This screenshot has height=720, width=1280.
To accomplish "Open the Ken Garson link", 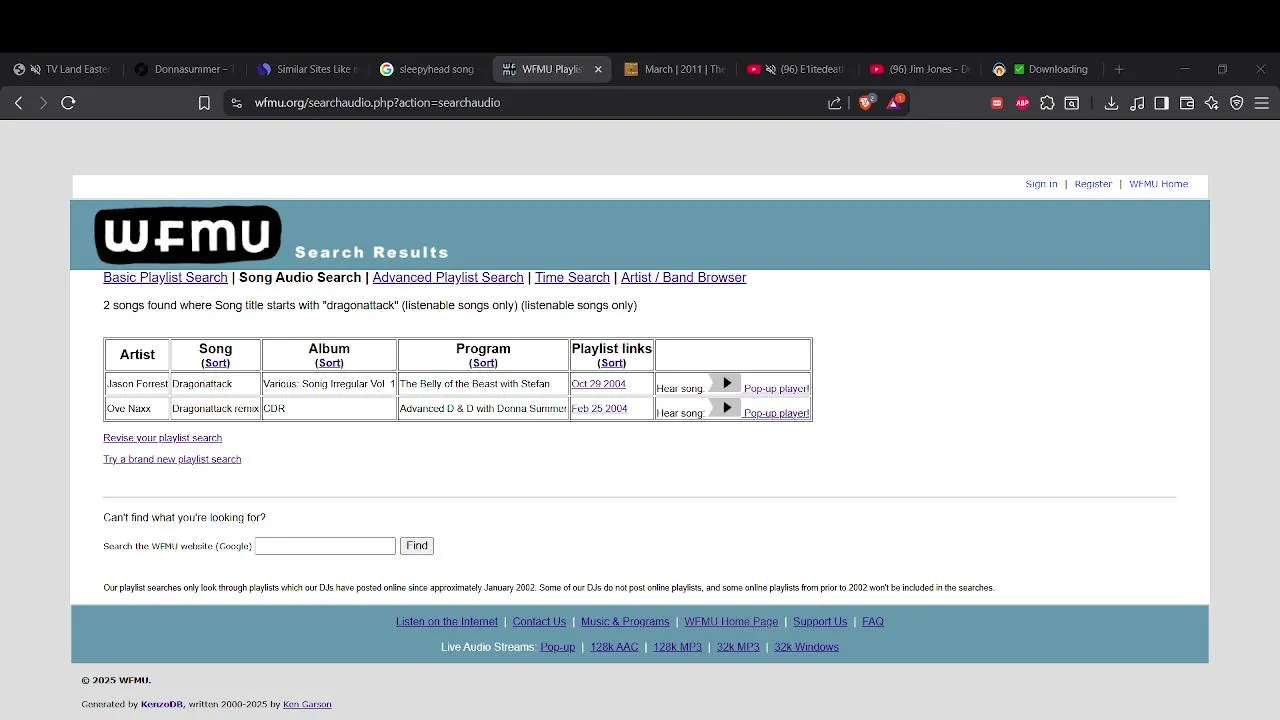I will point(307,705).
